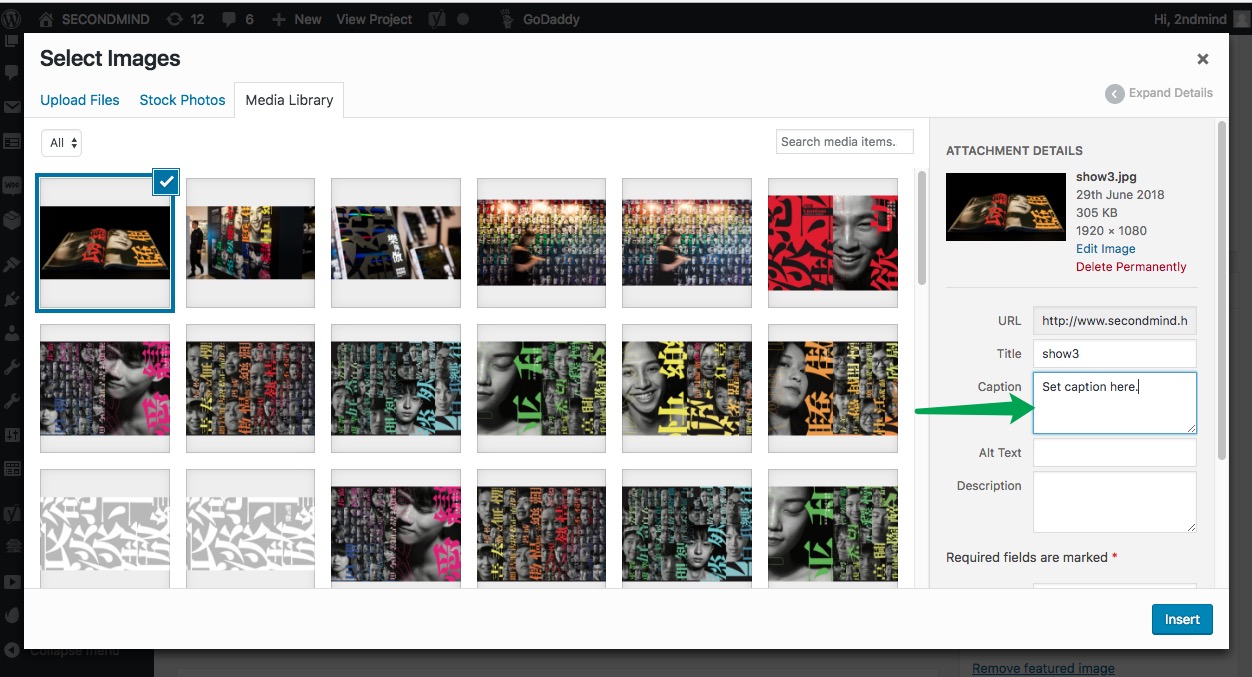Open the 12 pending updates icon
The width and height of the screenshot is (1252, 677).
pos(186,19)
